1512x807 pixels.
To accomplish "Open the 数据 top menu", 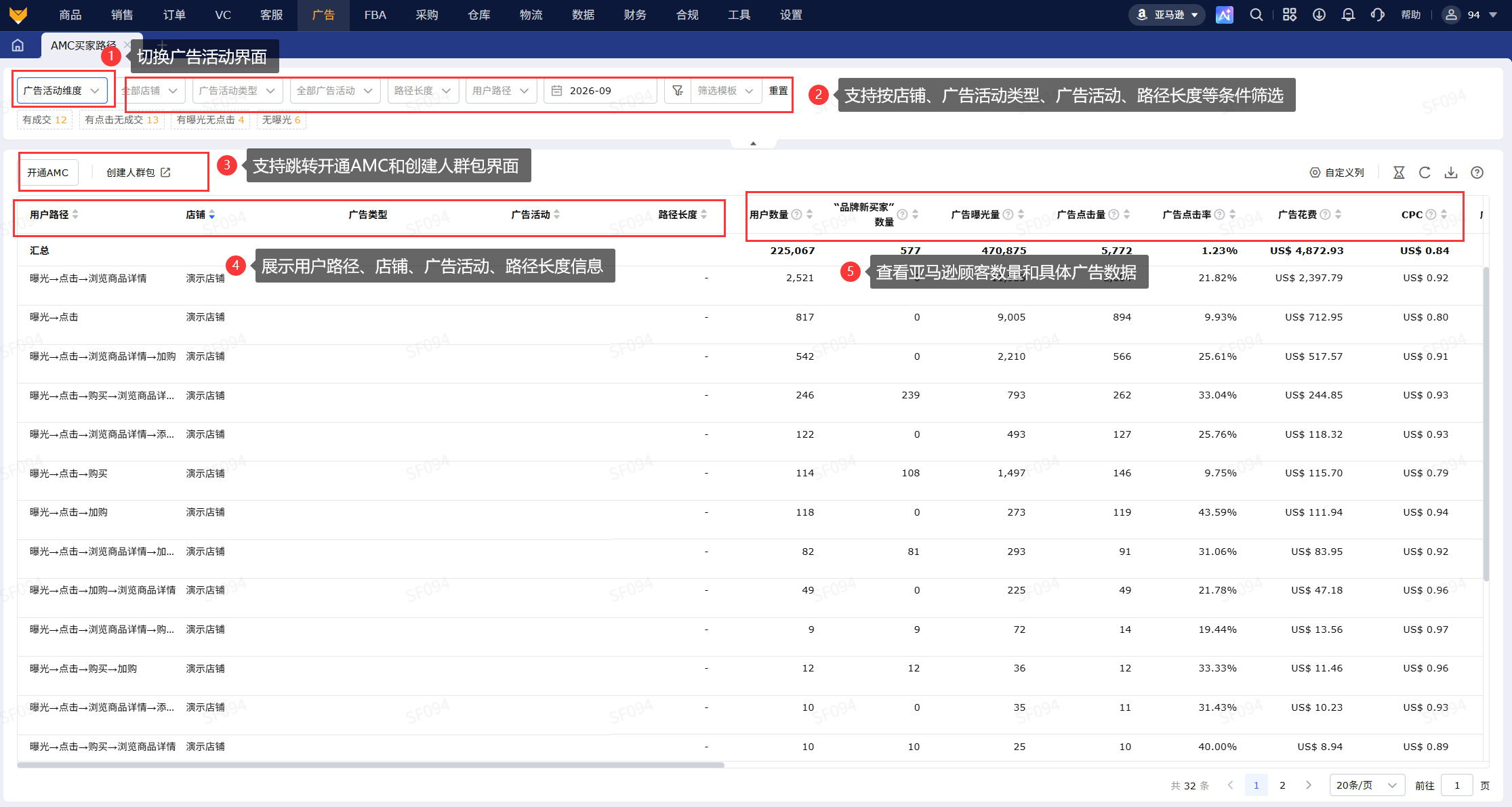I will (583, 15).
